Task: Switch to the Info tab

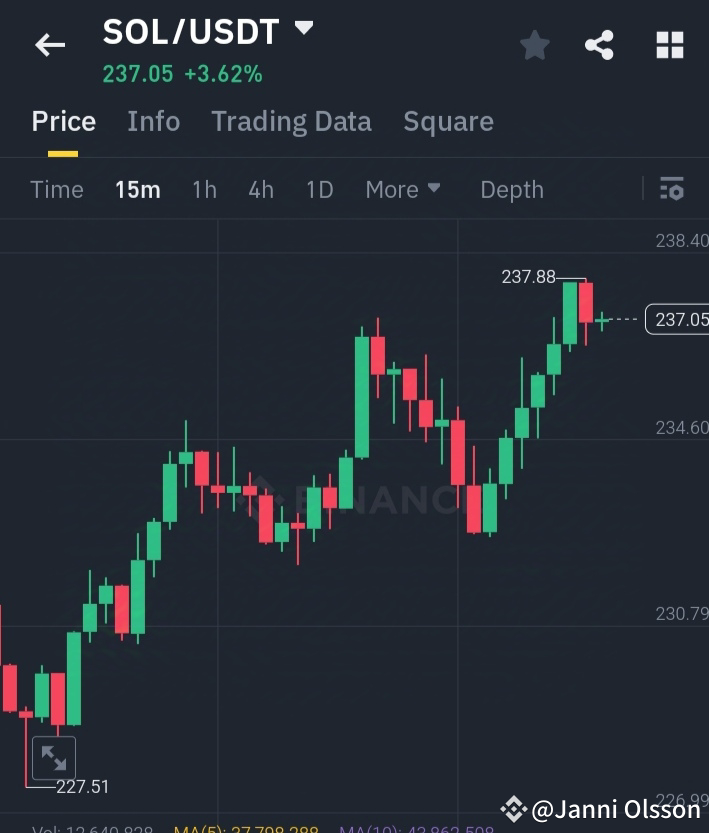Action: [153, 121]
